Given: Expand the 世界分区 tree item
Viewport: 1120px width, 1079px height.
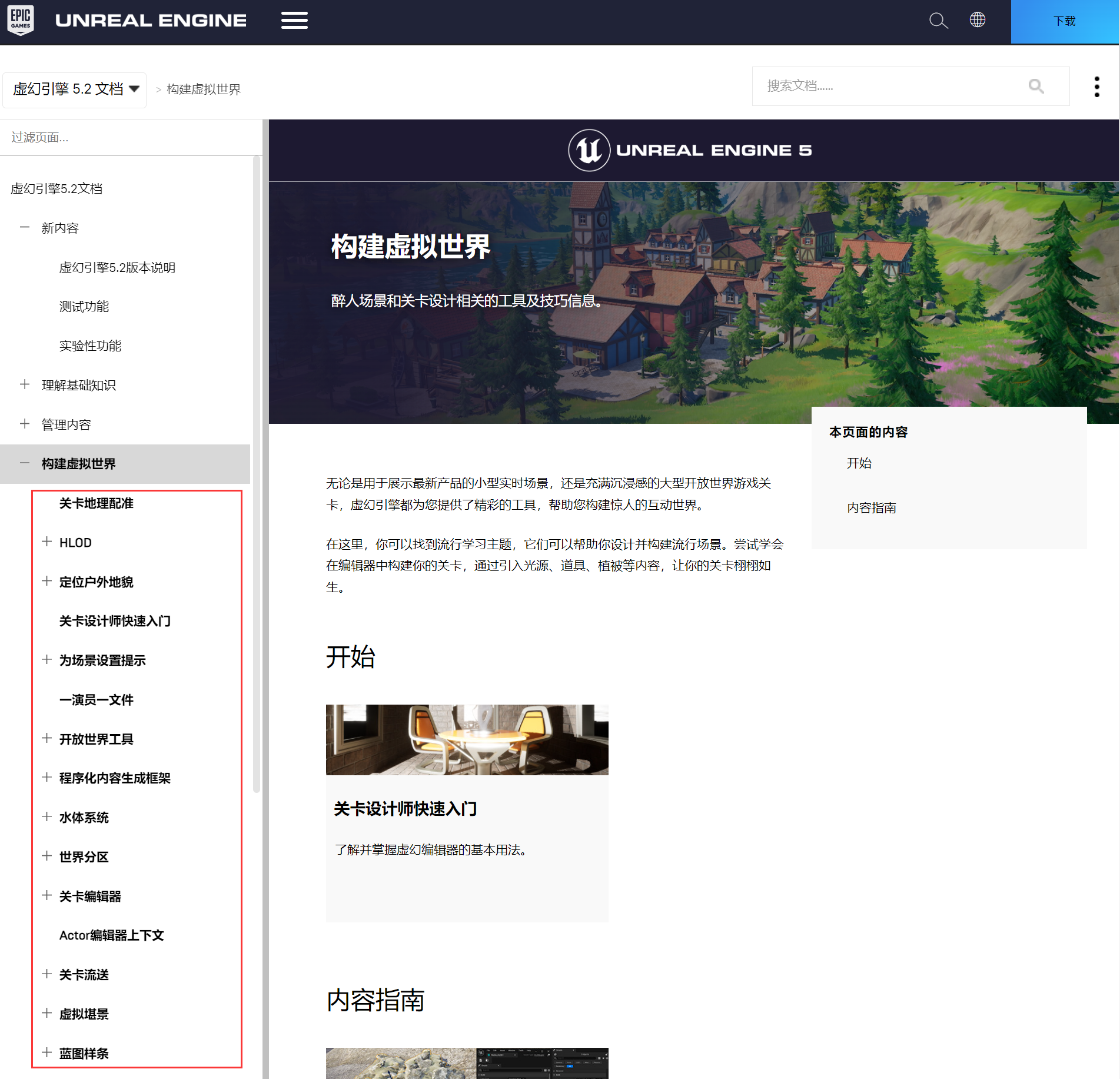Looking at the screenshot, I should coord(46,856).
